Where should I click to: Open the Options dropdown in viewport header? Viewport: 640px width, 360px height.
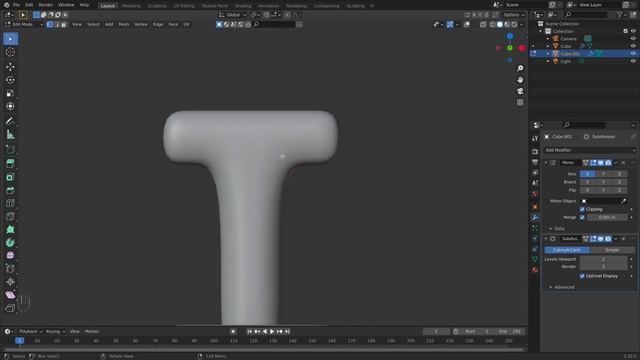pyautogui.click(x=513, y=15)
